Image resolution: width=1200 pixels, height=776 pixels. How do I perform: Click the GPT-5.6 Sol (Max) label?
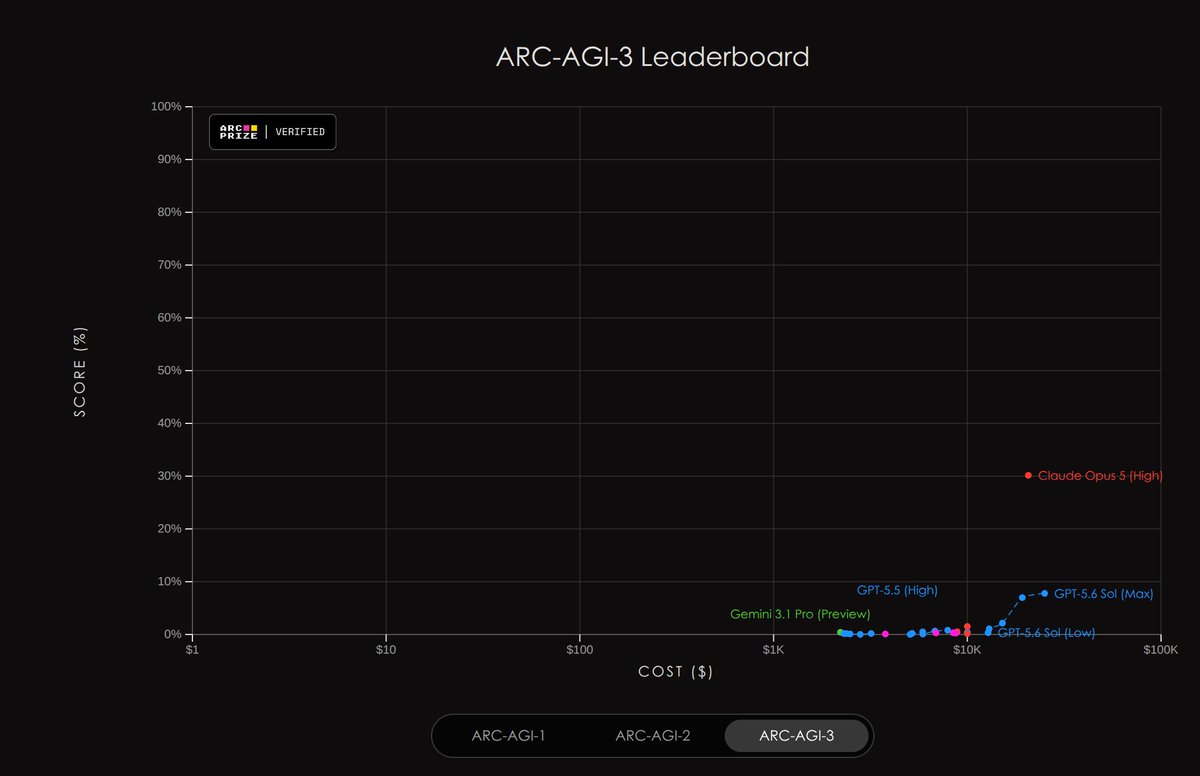coord(1104,594)
